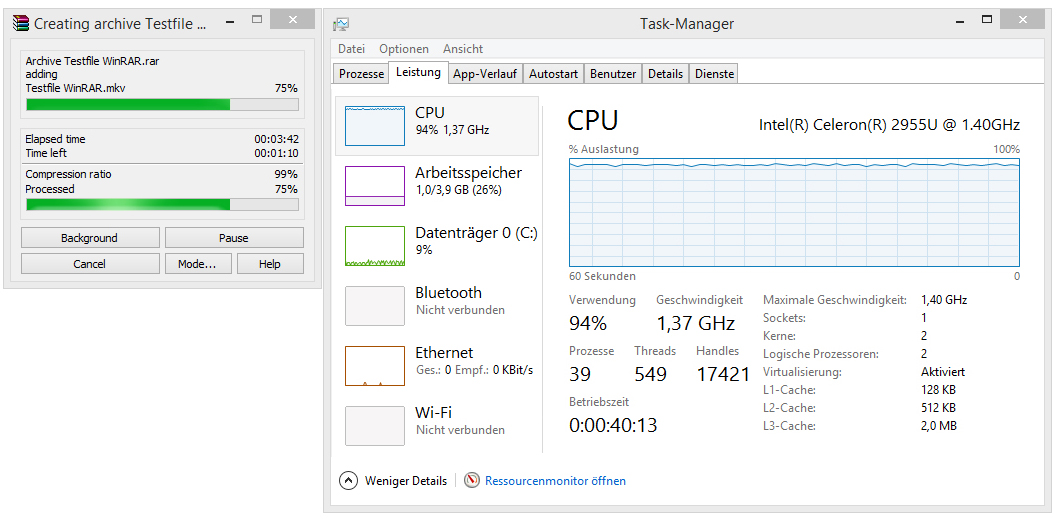
Task: Select the CPU performance thumbnail
Action: (x=375, y=126)
